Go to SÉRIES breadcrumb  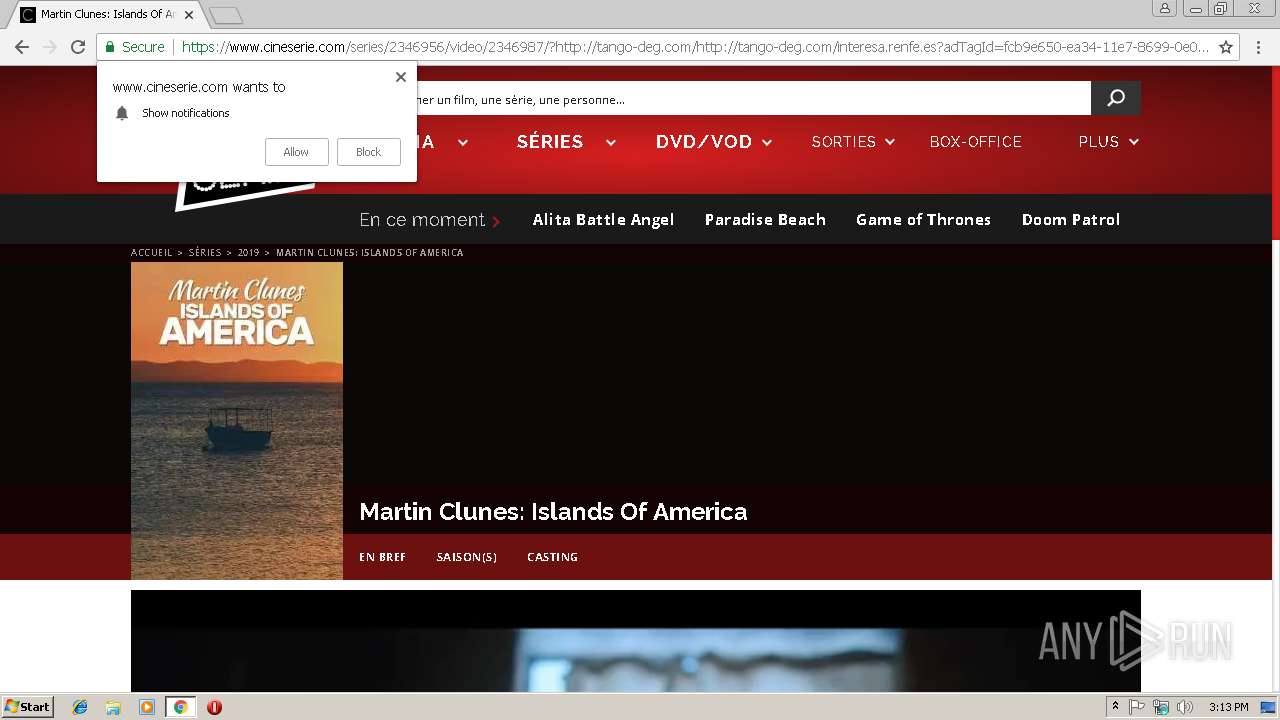click(205, 253)
